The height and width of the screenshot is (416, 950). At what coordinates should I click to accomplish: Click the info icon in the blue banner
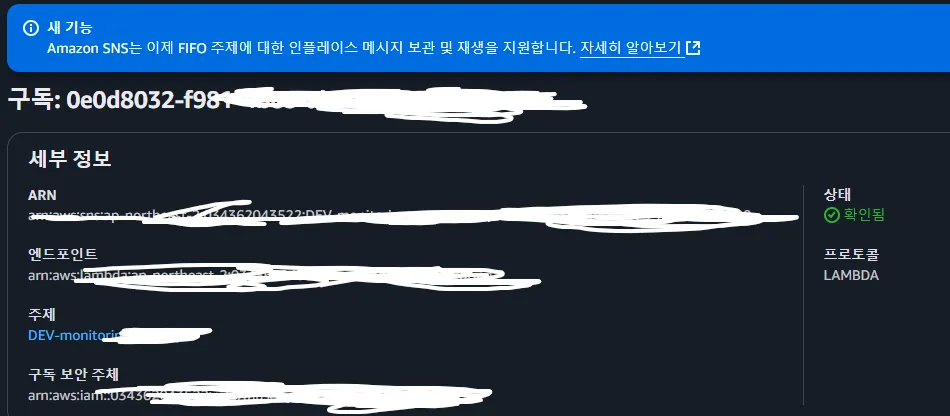(x=30, y=28)
